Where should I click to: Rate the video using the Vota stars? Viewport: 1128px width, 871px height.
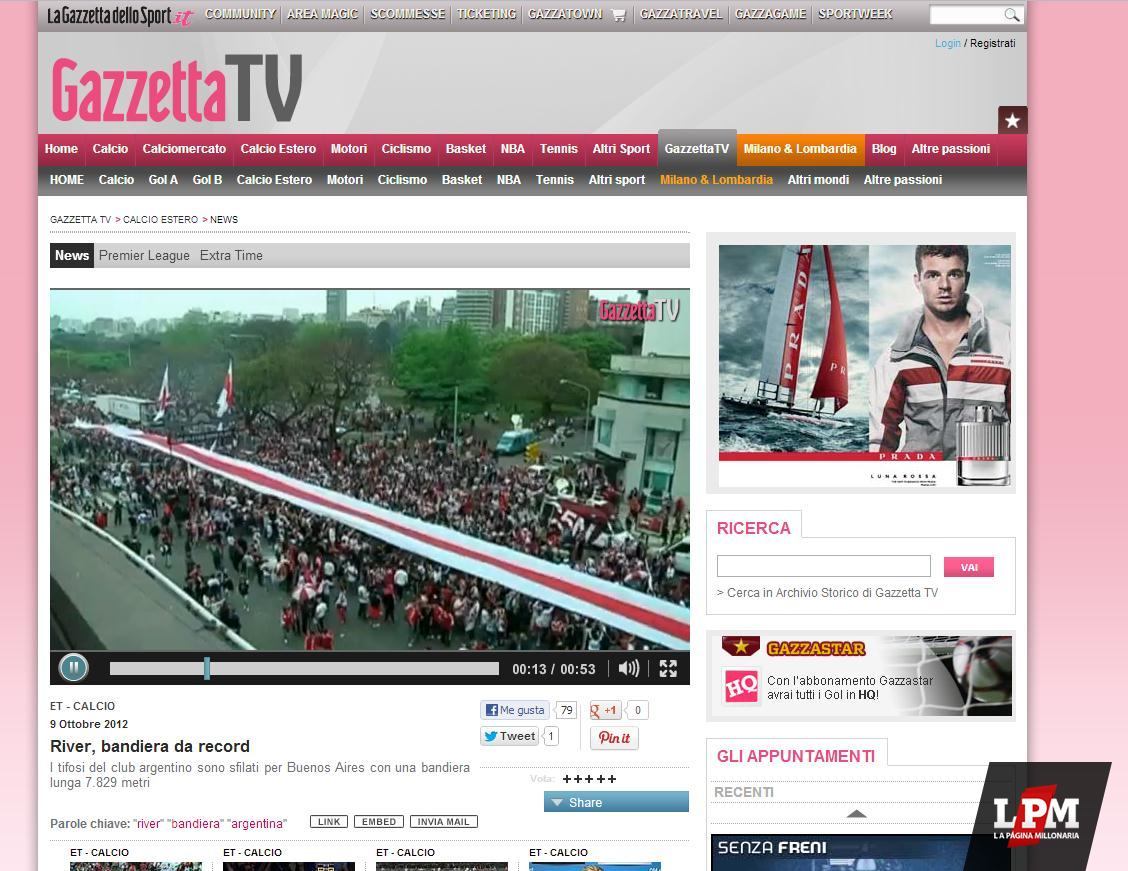coord(589,779)
